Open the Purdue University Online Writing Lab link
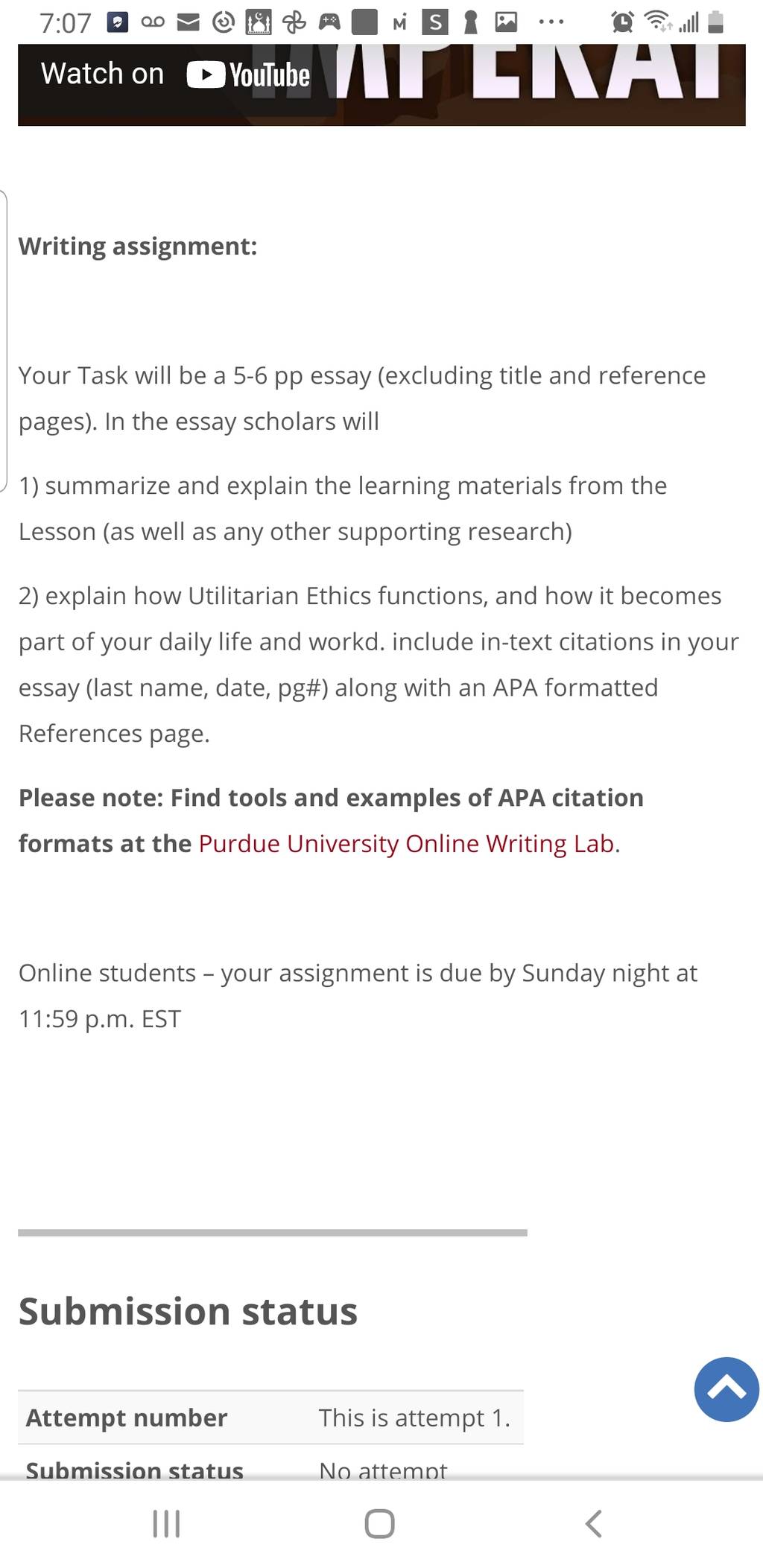Screen dimensions: 763x1568 [408, 843]
